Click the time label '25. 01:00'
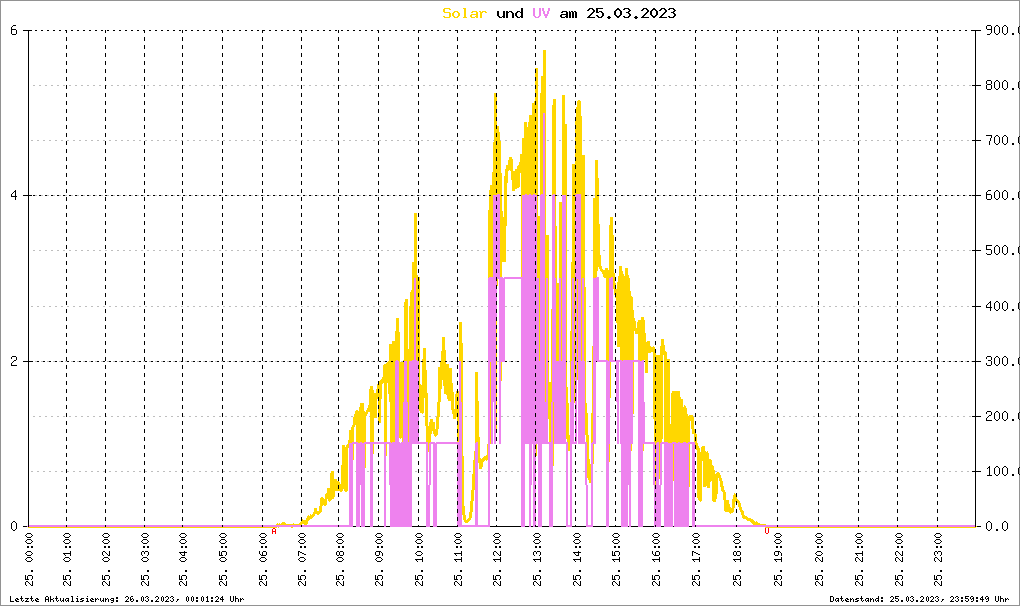Screen dimensions: 1020x606 pos(68,560)
